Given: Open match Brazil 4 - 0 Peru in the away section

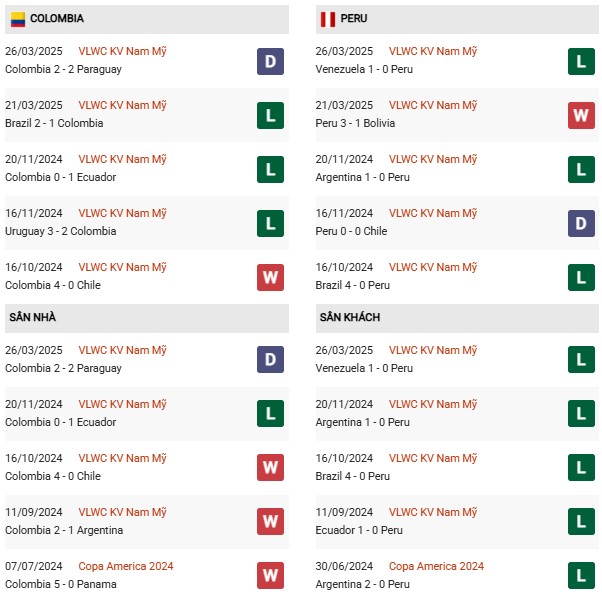Looking at the screenshot, I should point(352,476).
